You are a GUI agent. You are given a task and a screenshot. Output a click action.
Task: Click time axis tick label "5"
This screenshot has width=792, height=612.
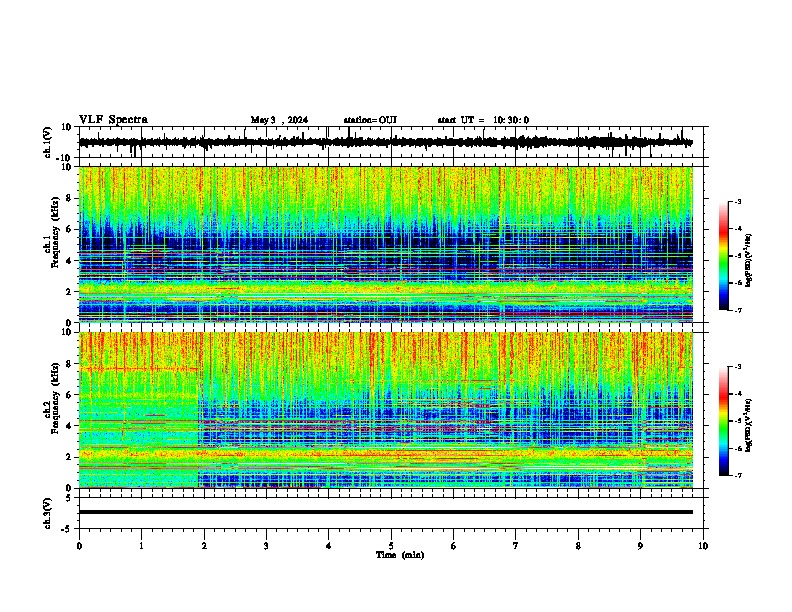pyautogui.click(x=391, y=546)
